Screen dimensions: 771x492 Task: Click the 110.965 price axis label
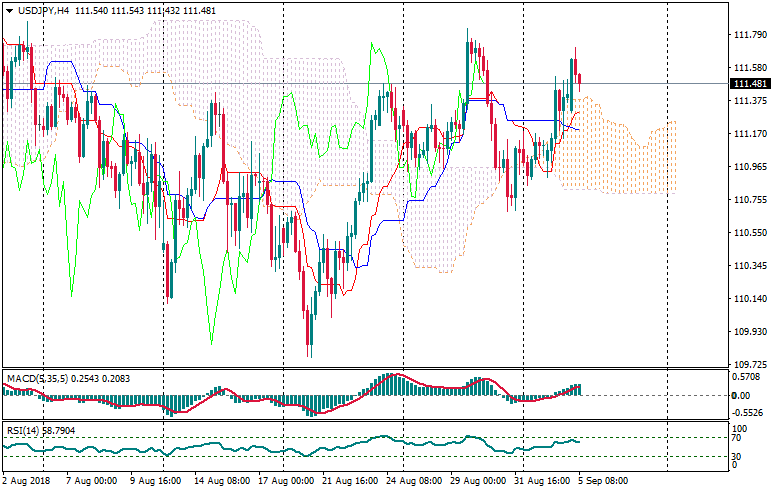tap(750, 167)
